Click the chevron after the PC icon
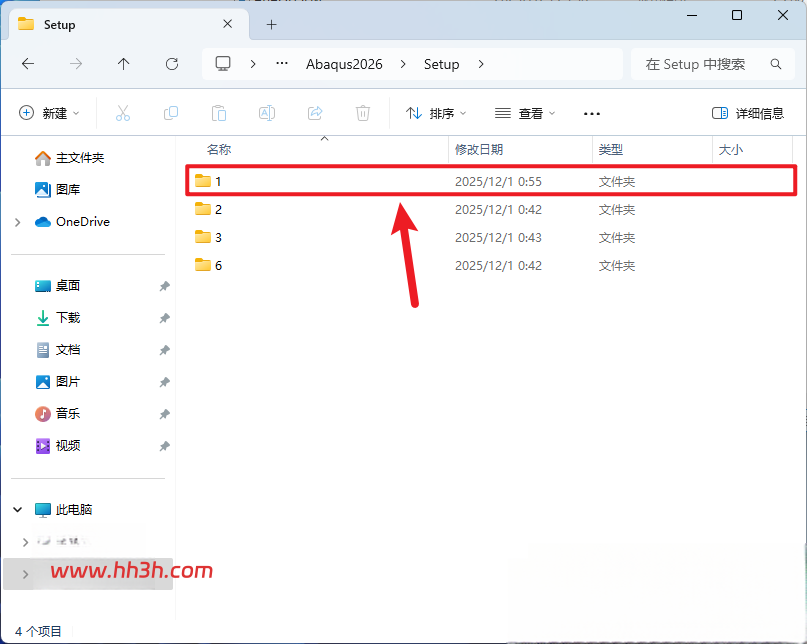Screen dimensions: 807x644 253,64
